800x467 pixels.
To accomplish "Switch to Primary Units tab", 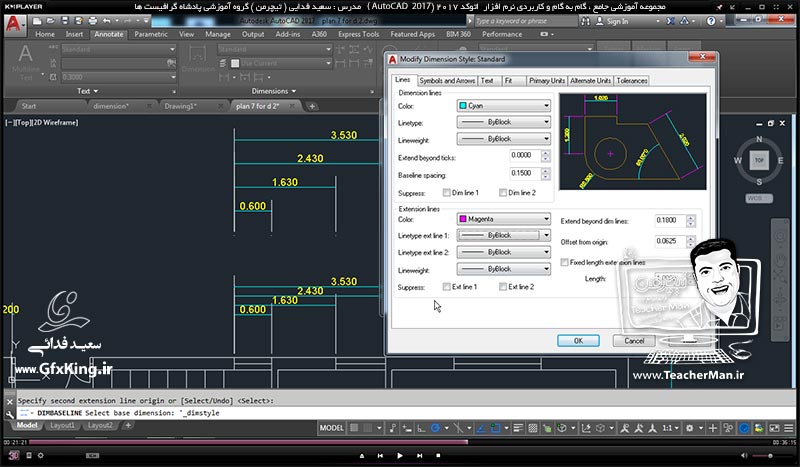I will click(546, 81).
